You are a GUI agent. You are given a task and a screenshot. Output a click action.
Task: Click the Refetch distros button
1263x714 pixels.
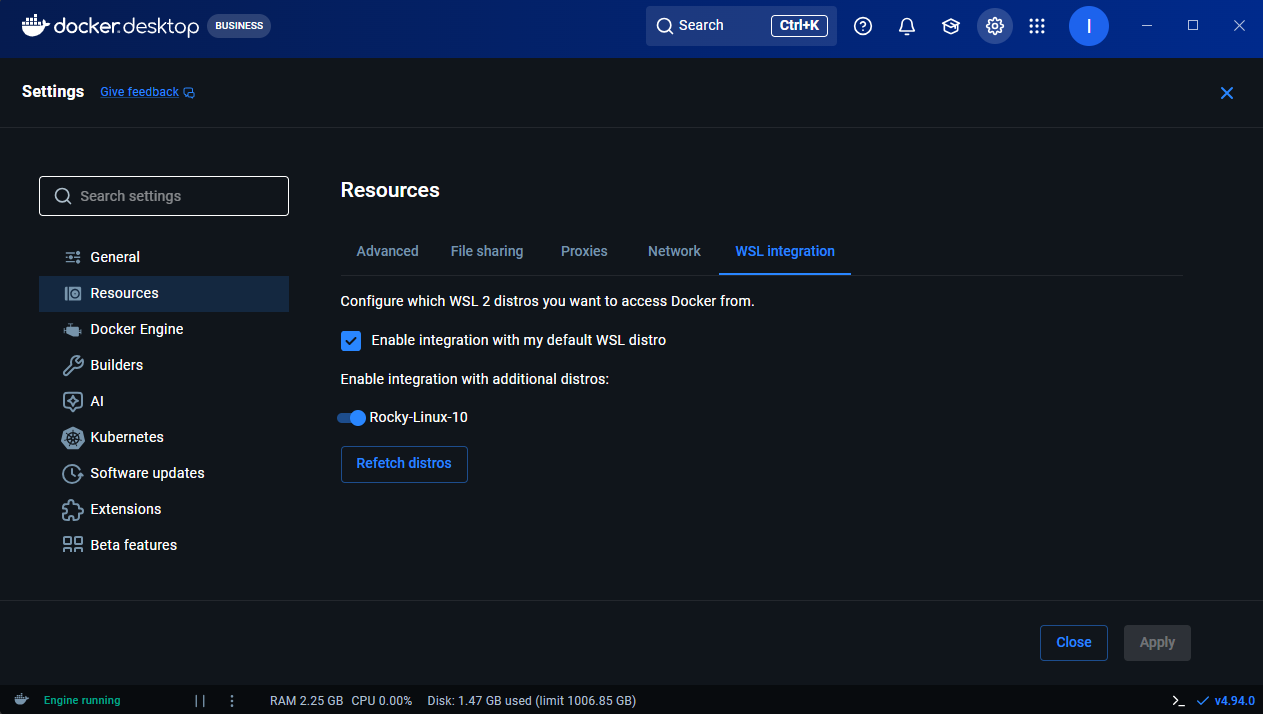[x=404, y=464]
